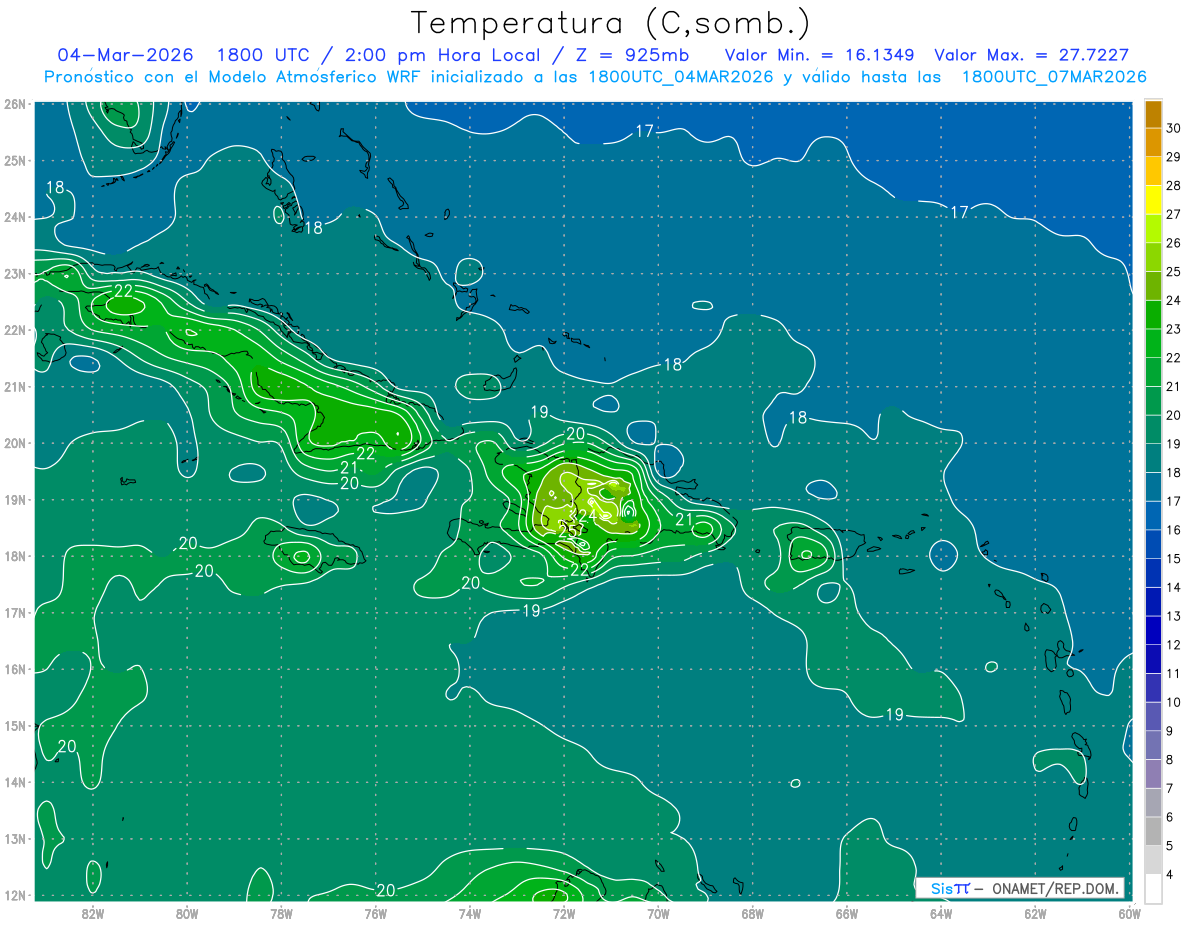The image size is (1200, 927).
Task: Click the "78W" longitude label
Action: pyautogui.click(x=281, y=913)
